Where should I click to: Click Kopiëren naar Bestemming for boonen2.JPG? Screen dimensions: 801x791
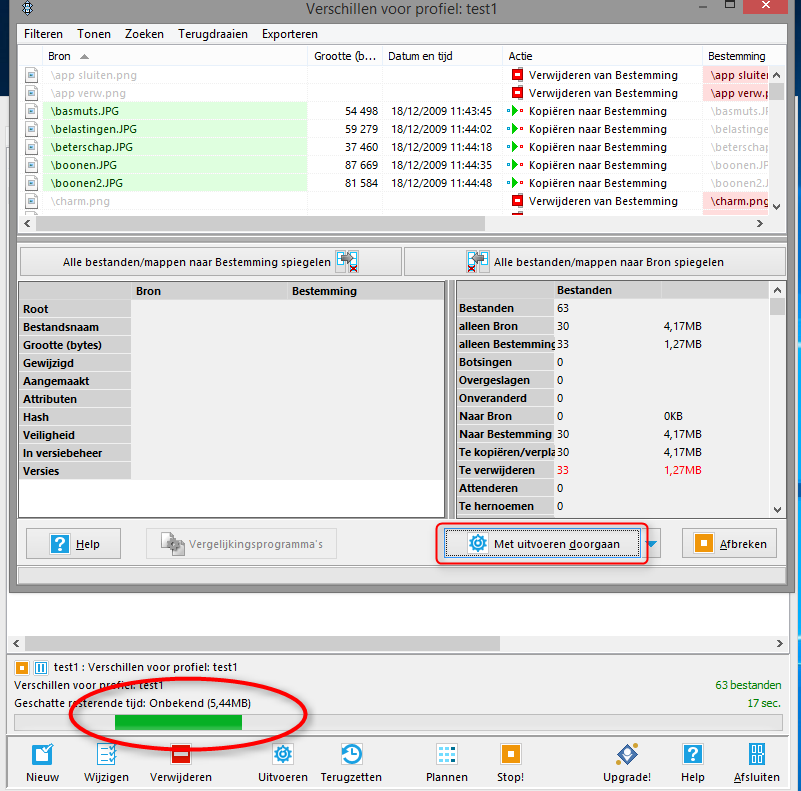coord(598,183)
